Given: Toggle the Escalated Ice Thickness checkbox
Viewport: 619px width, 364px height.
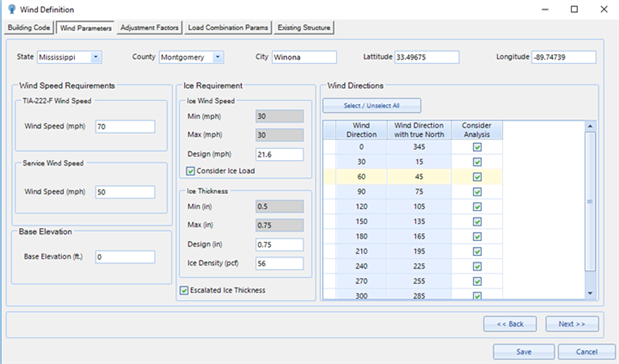Looking at the screenshot, I should tap(184, 291).
